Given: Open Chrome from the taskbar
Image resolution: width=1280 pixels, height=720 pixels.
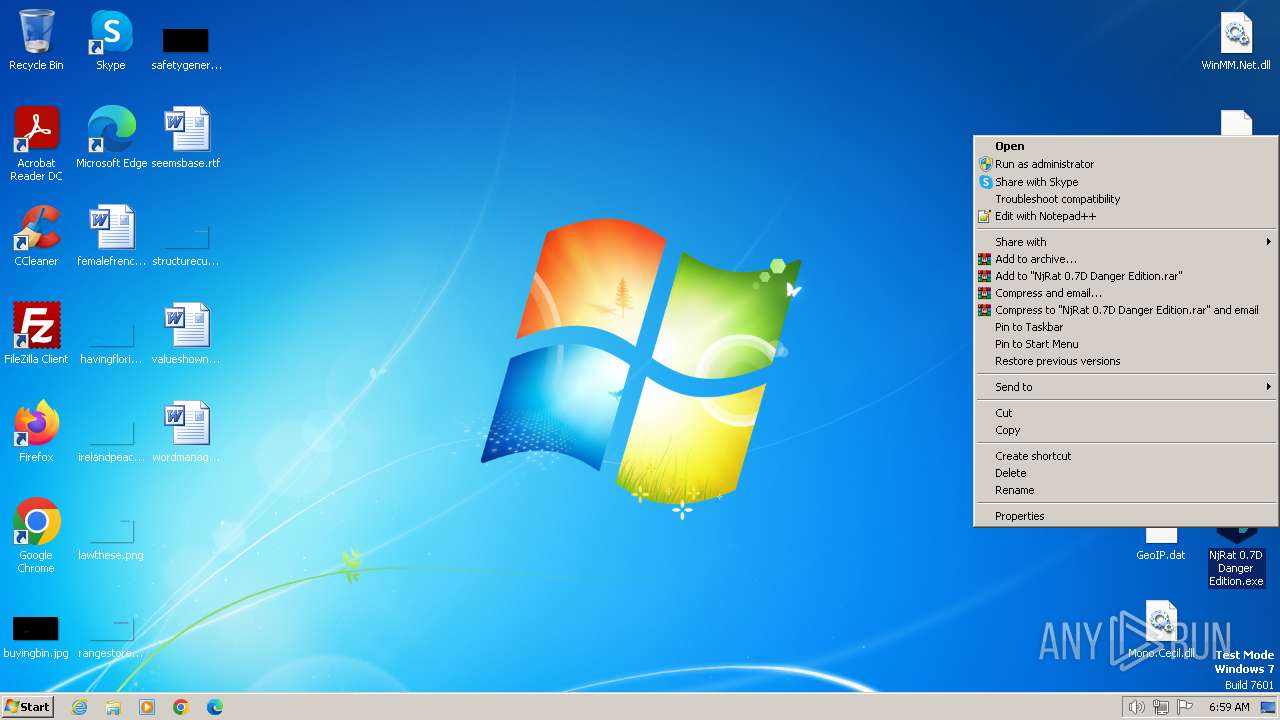Looking at the screenshot, I should click(x=181, y=707).
